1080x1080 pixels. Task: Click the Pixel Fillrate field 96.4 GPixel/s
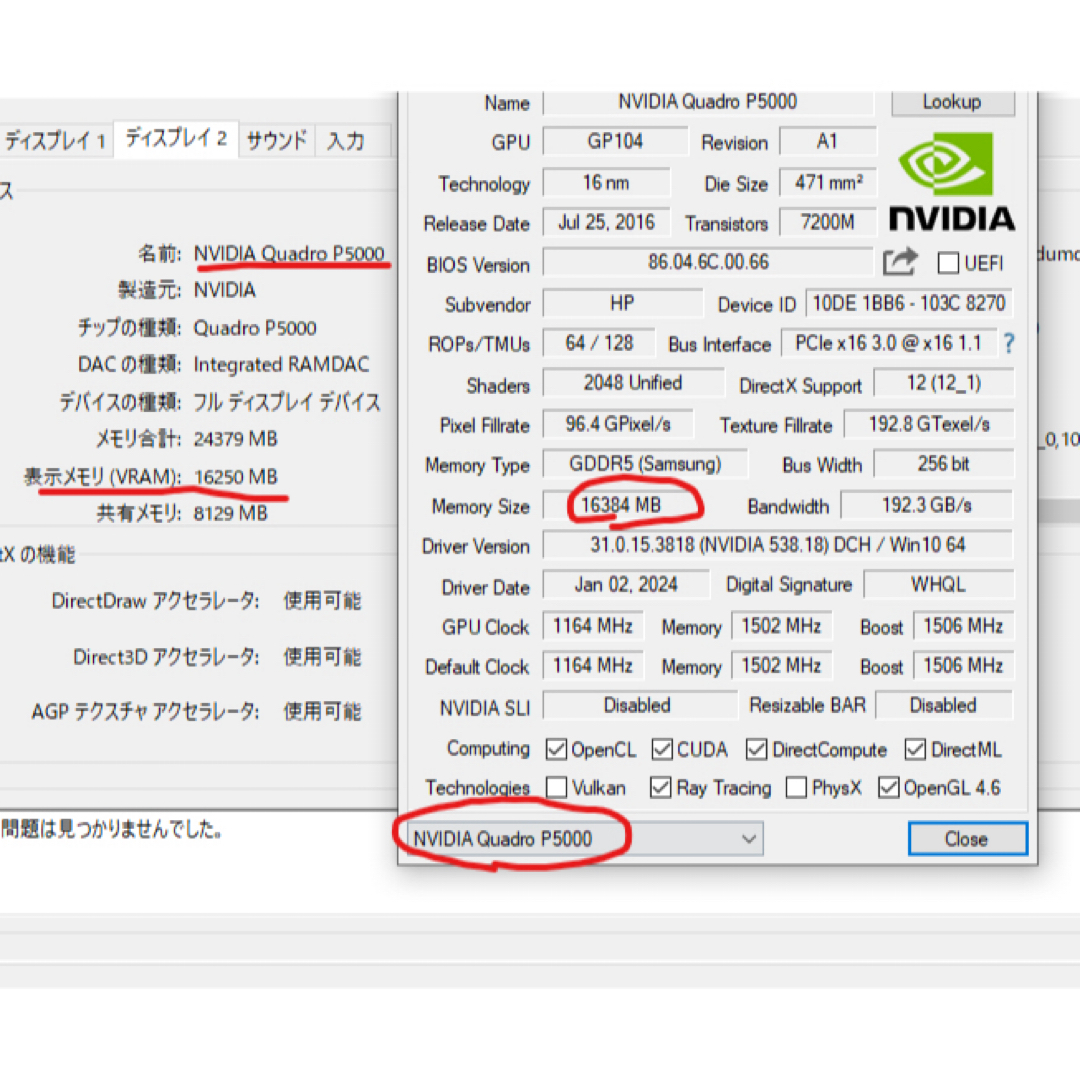tap(618, 424)
